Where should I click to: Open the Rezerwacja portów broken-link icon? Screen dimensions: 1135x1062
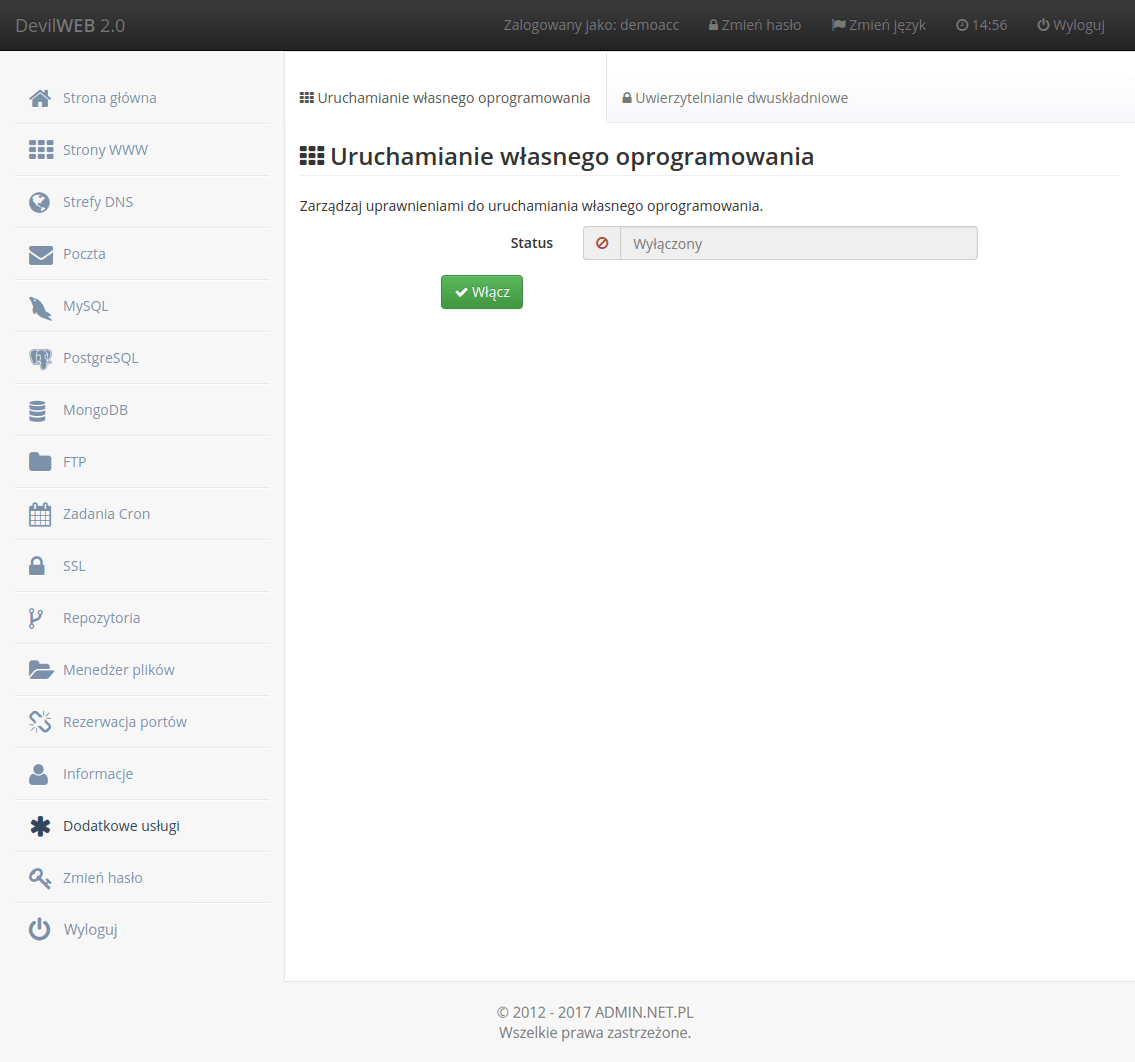(40, 722)
